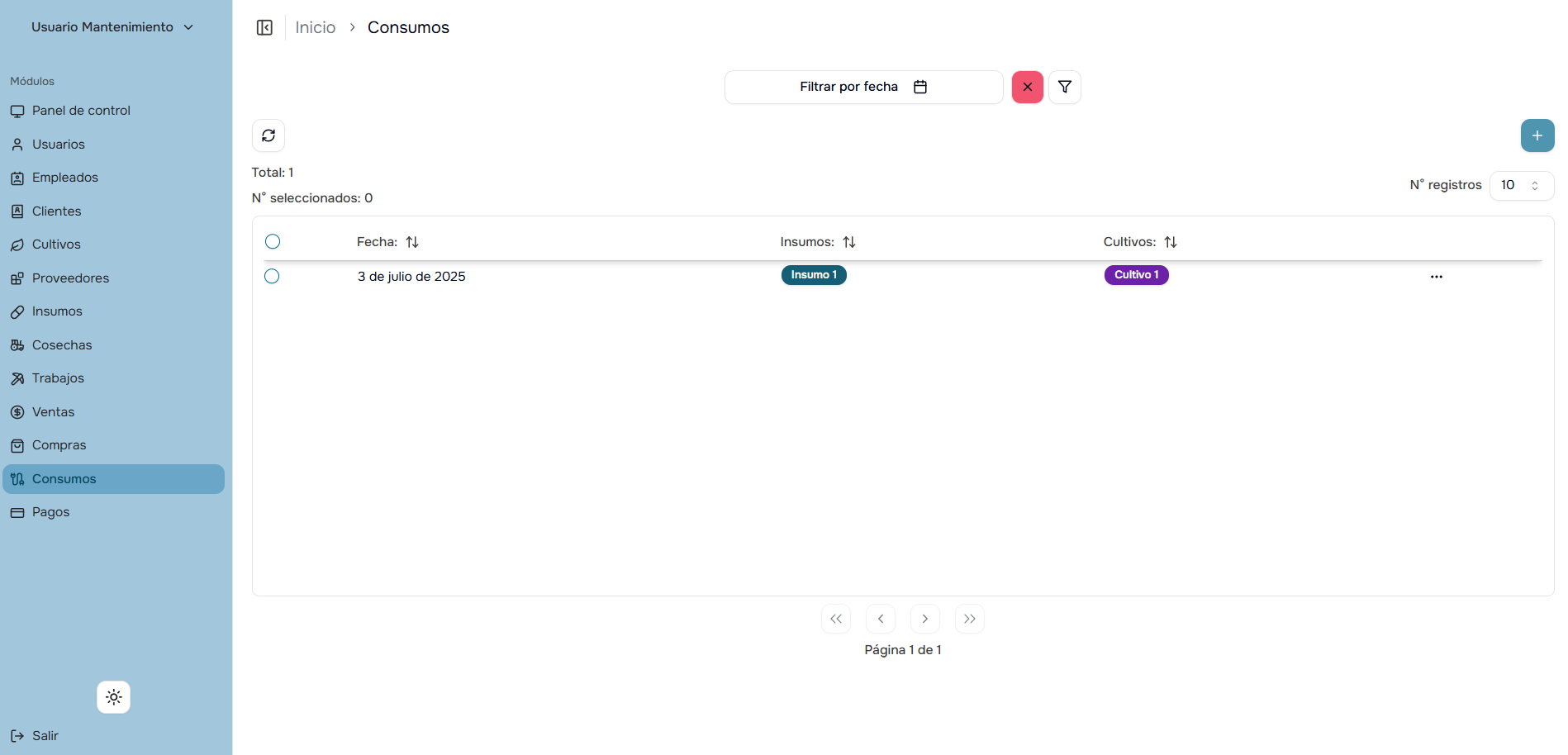Open the Cosechas module
Viewport: 1568px width, 755px height.
point(62,345)
